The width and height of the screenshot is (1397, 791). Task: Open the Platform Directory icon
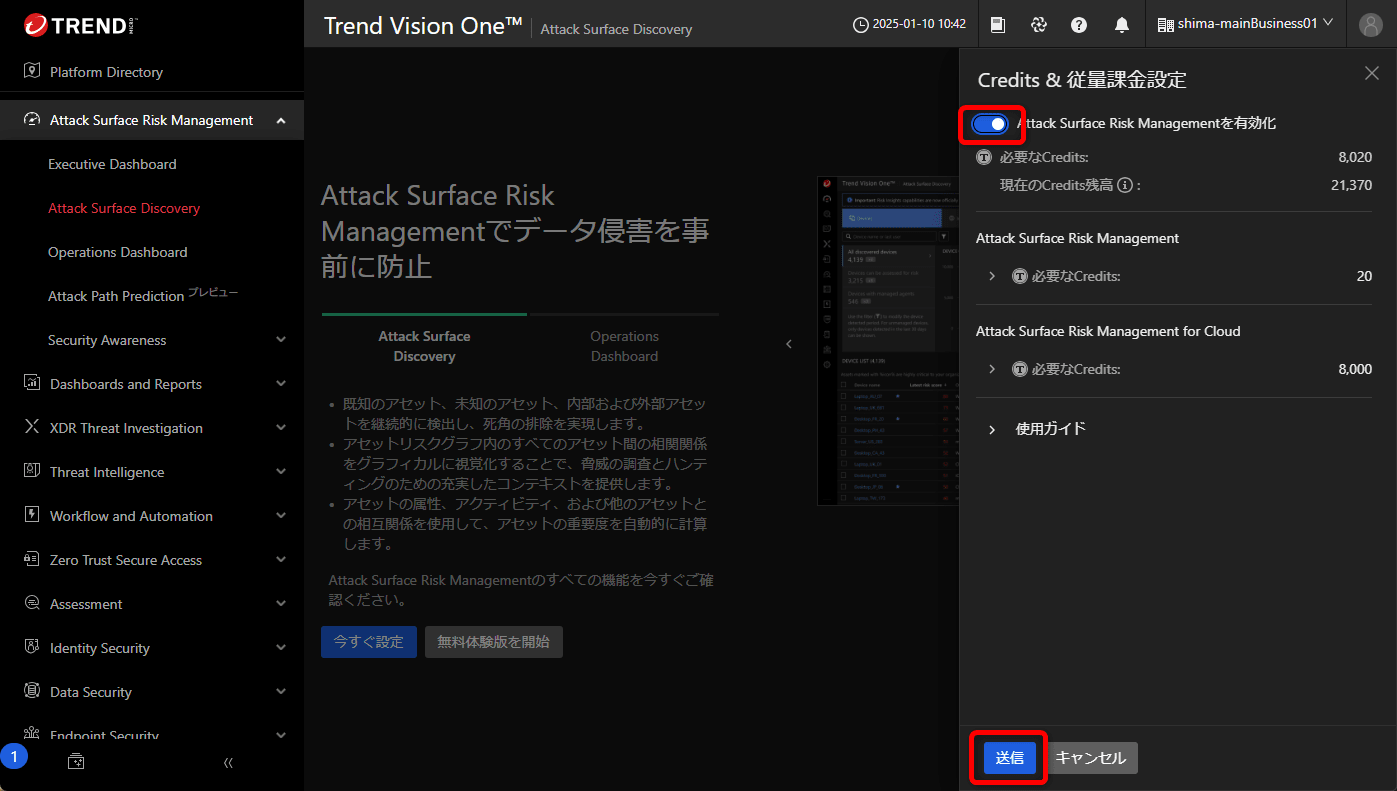(31, 72)
